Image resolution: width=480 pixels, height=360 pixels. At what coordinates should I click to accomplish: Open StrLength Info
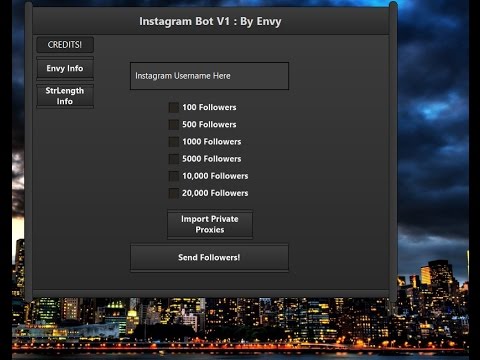coord(65,96)
